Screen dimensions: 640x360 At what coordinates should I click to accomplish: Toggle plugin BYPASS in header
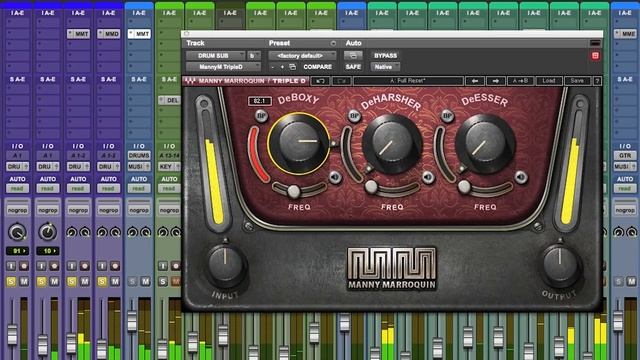point(385,56)
